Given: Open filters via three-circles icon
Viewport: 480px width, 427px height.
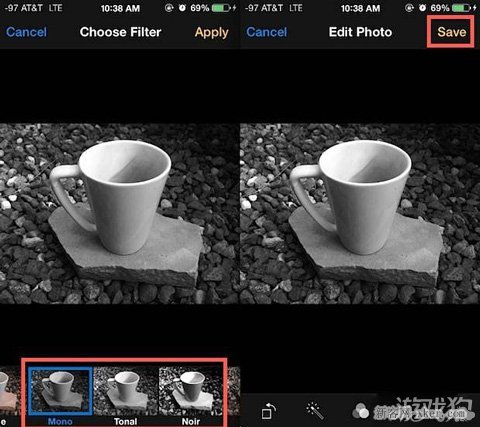Looking at the screenshot, I should [x=360, y=411].
